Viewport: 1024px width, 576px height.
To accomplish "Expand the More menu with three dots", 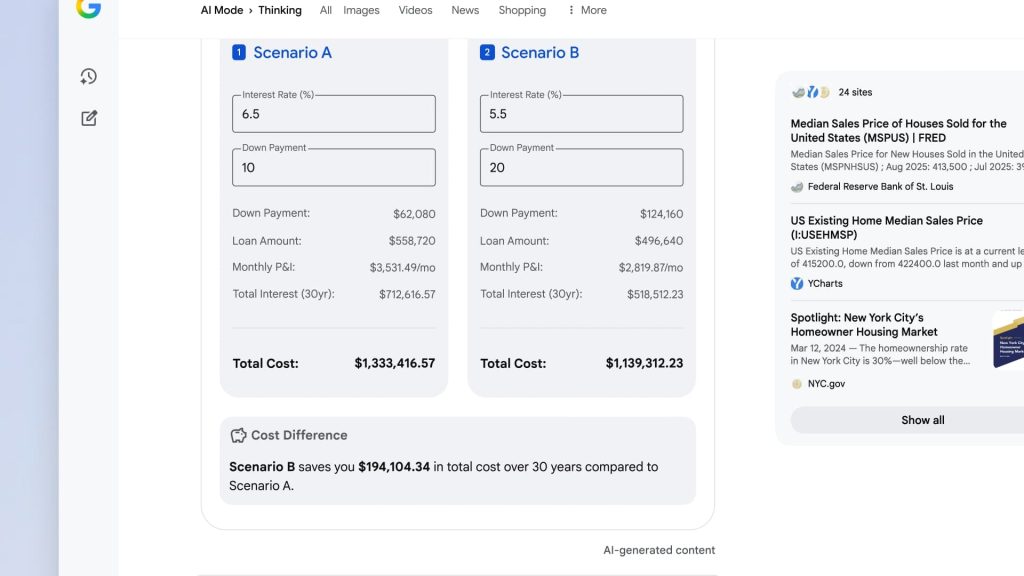I will 586,10.
